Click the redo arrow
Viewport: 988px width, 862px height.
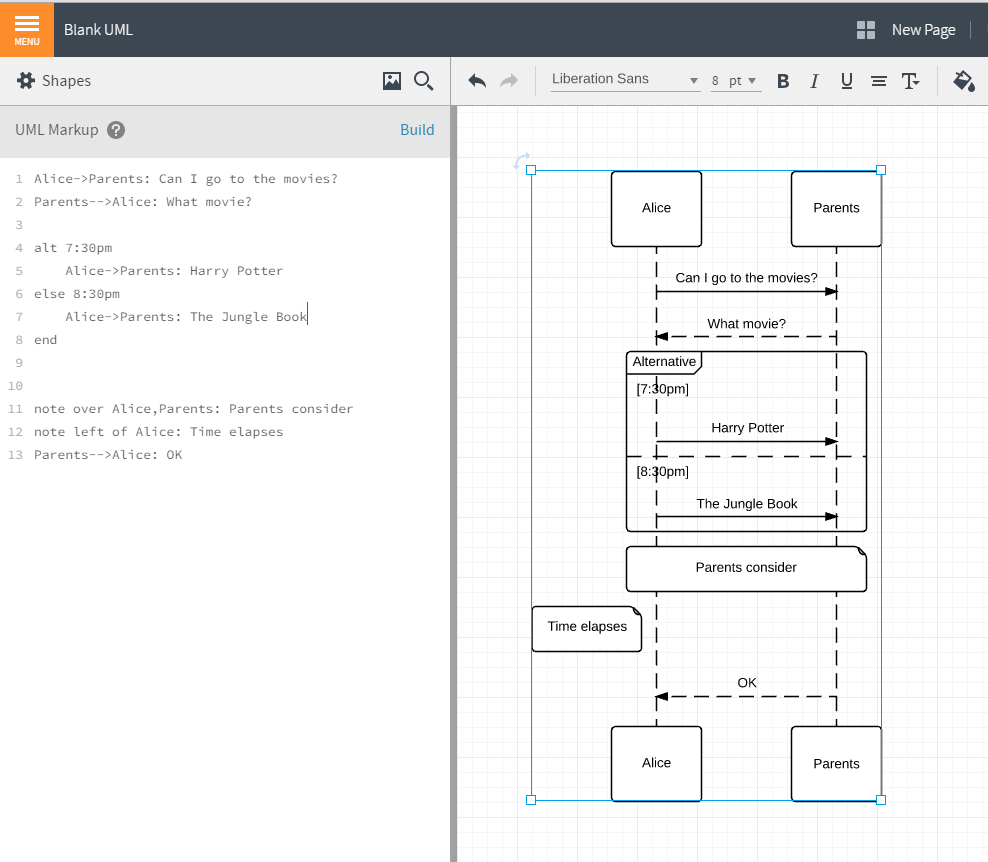point(509,81)
